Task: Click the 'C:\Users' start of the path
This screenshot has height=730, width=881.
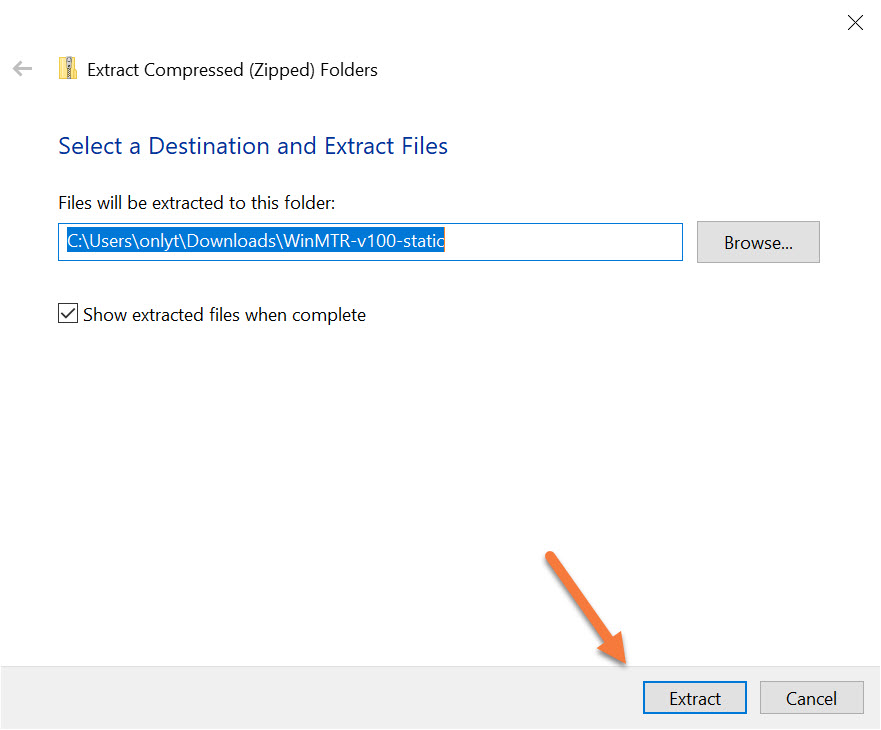Action: pyautogui.click(x=97, y=242)
